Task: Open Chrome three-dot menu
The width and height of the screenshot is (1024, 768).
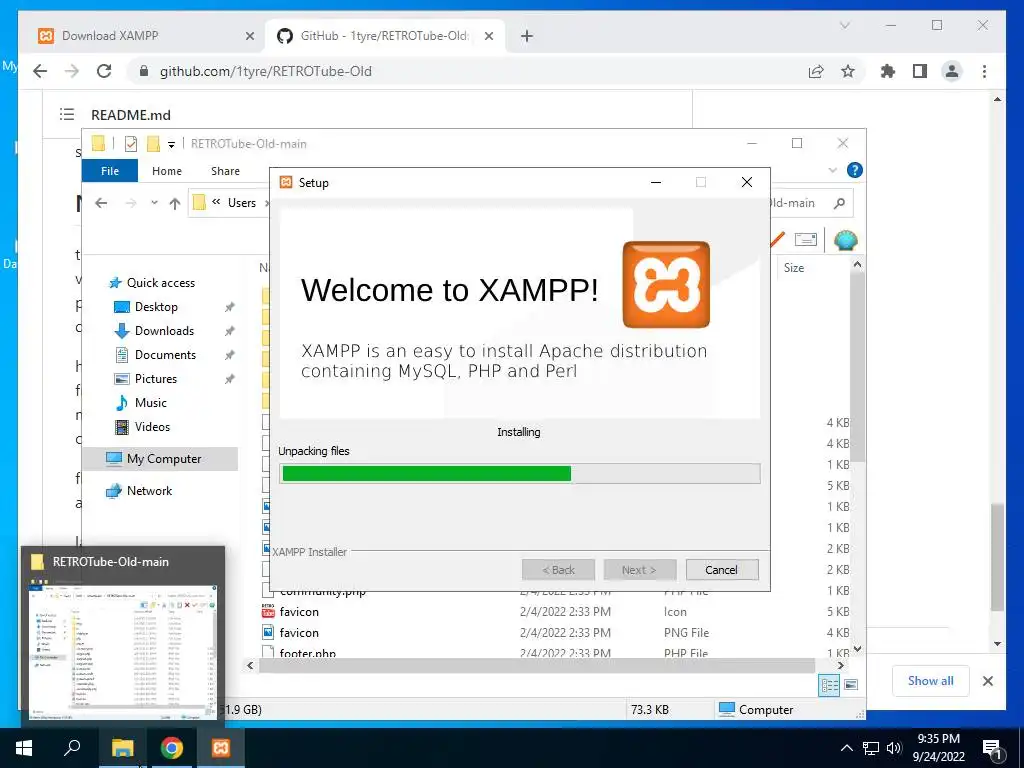Action: click(984, 71)
